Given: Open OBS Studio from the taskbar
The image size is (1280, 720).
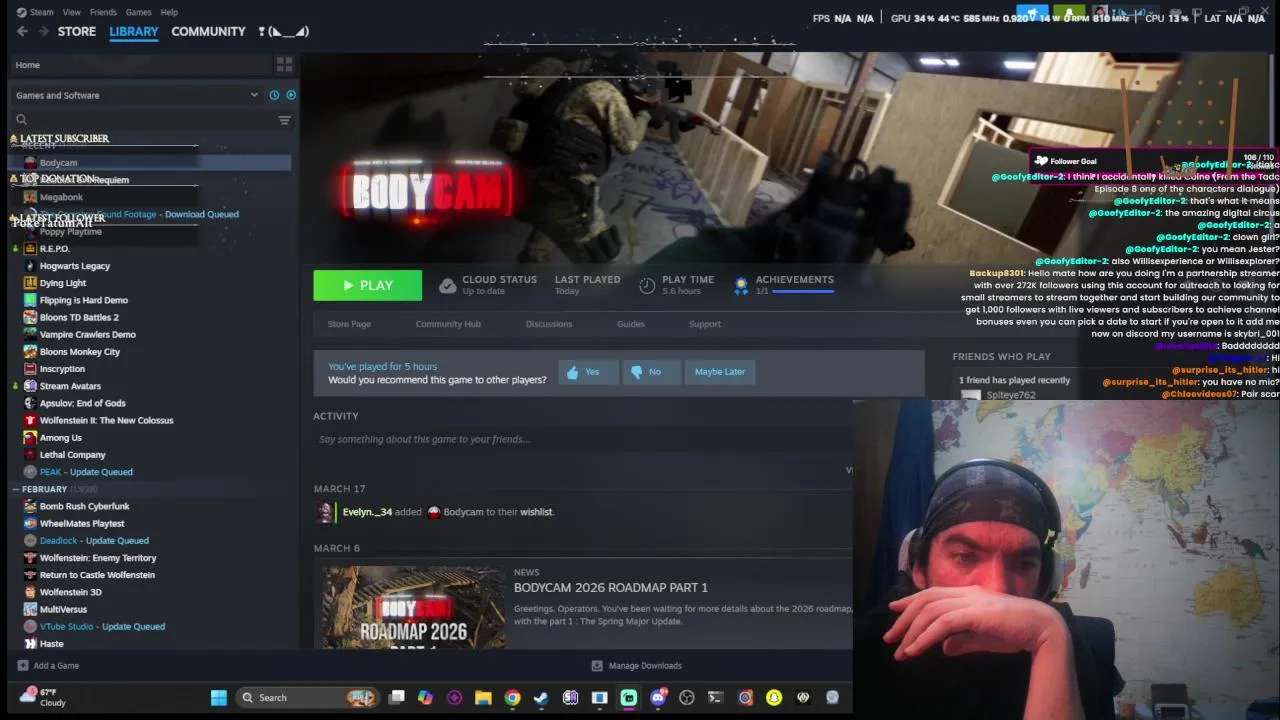Looking at the screenshot, I should pyautogui.click(x=687, y=698).
